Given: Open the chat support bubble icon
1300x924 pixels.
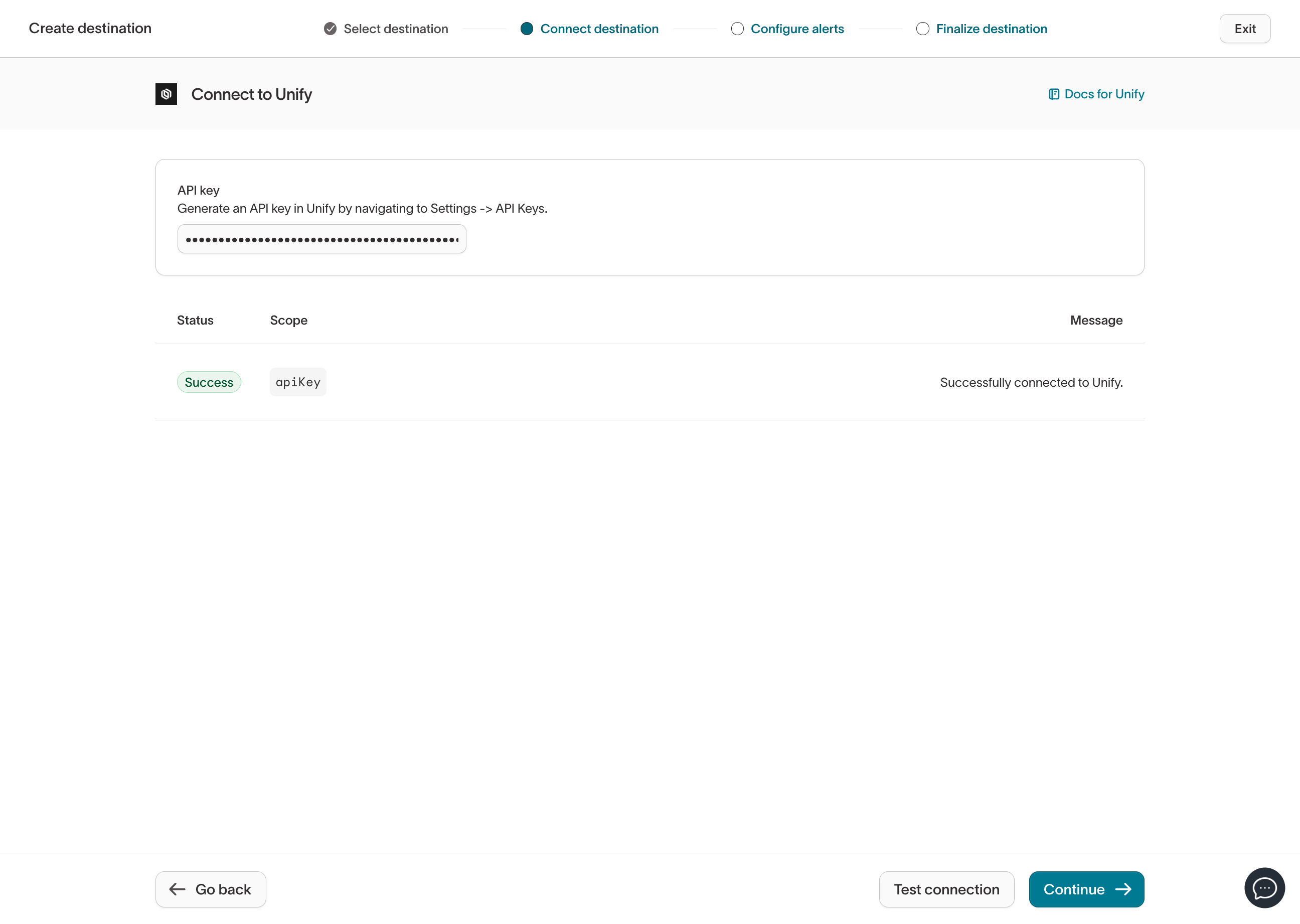Looking at the screenshot, I should (x=1264, y=887).
